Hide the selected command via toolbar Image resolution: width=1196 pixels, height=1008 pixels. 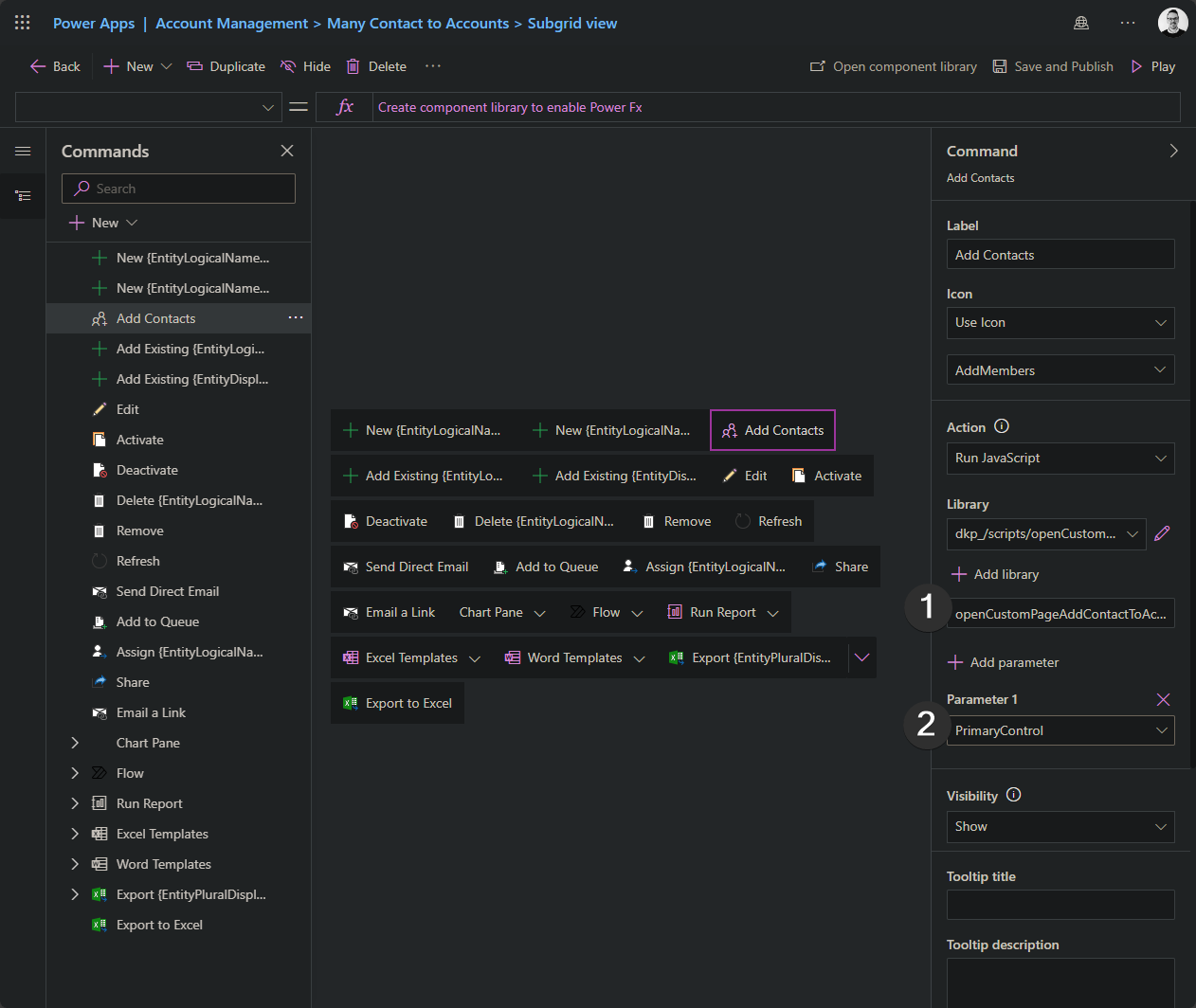(305, 66)
